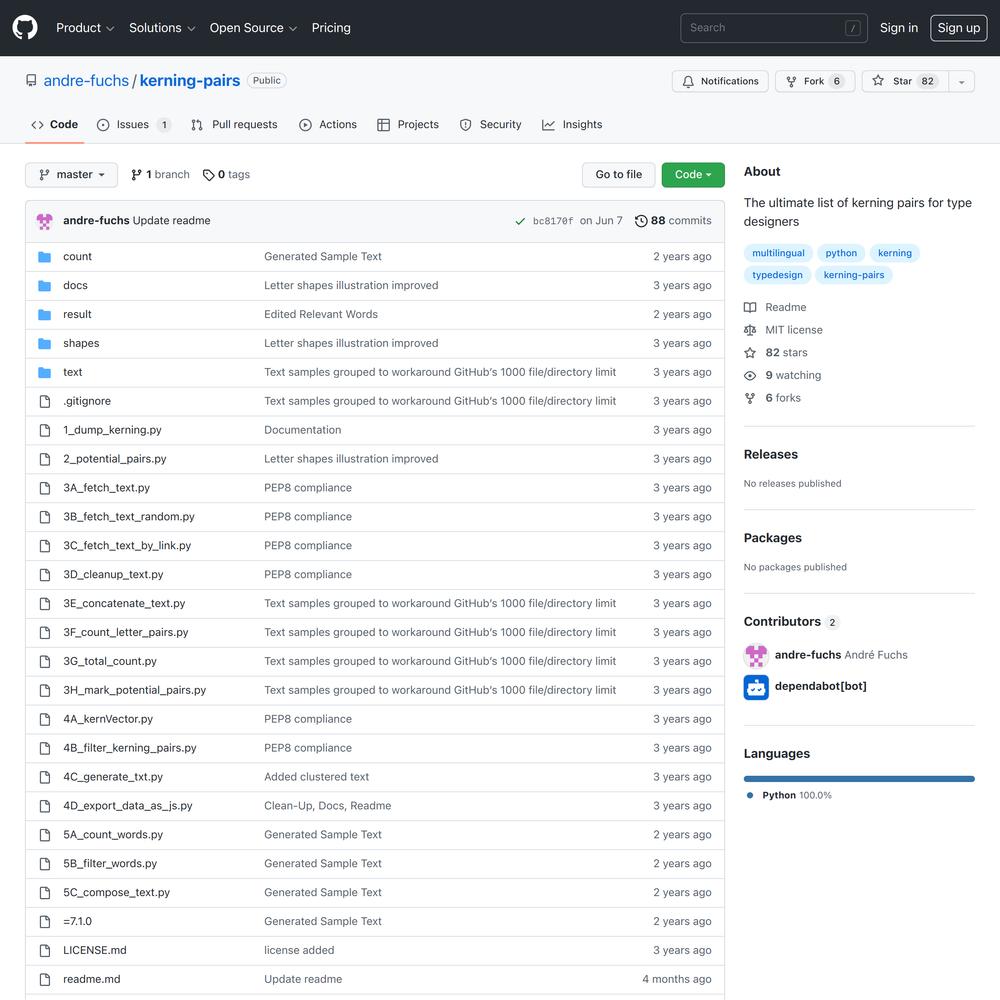The image size is (1000, 1000).
Task: Select the kerning topic tag
Action: (x=895, y=253)
